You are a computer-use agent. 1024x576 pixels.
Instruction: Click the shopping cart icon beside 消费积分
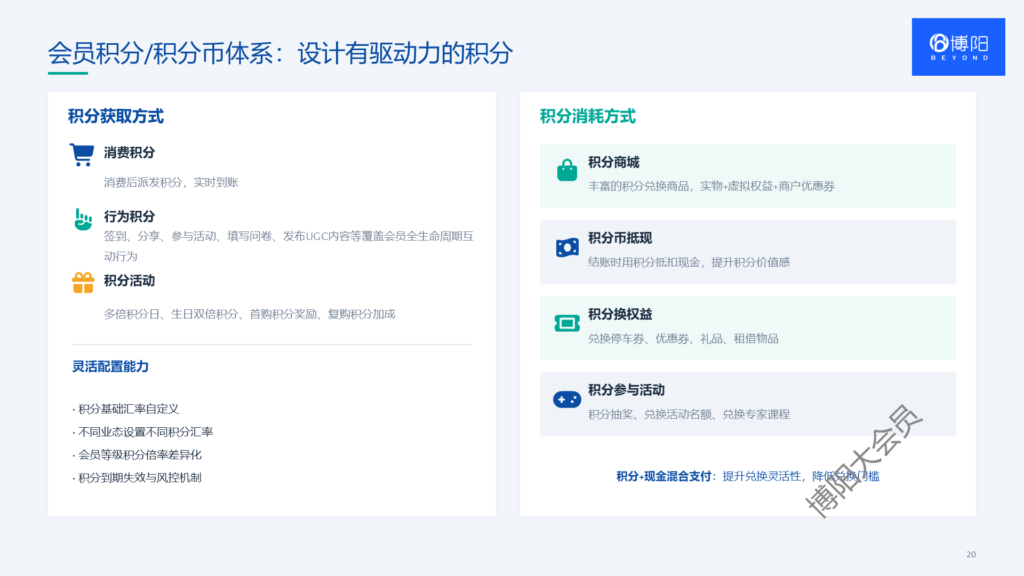click(x=82, y=155)
